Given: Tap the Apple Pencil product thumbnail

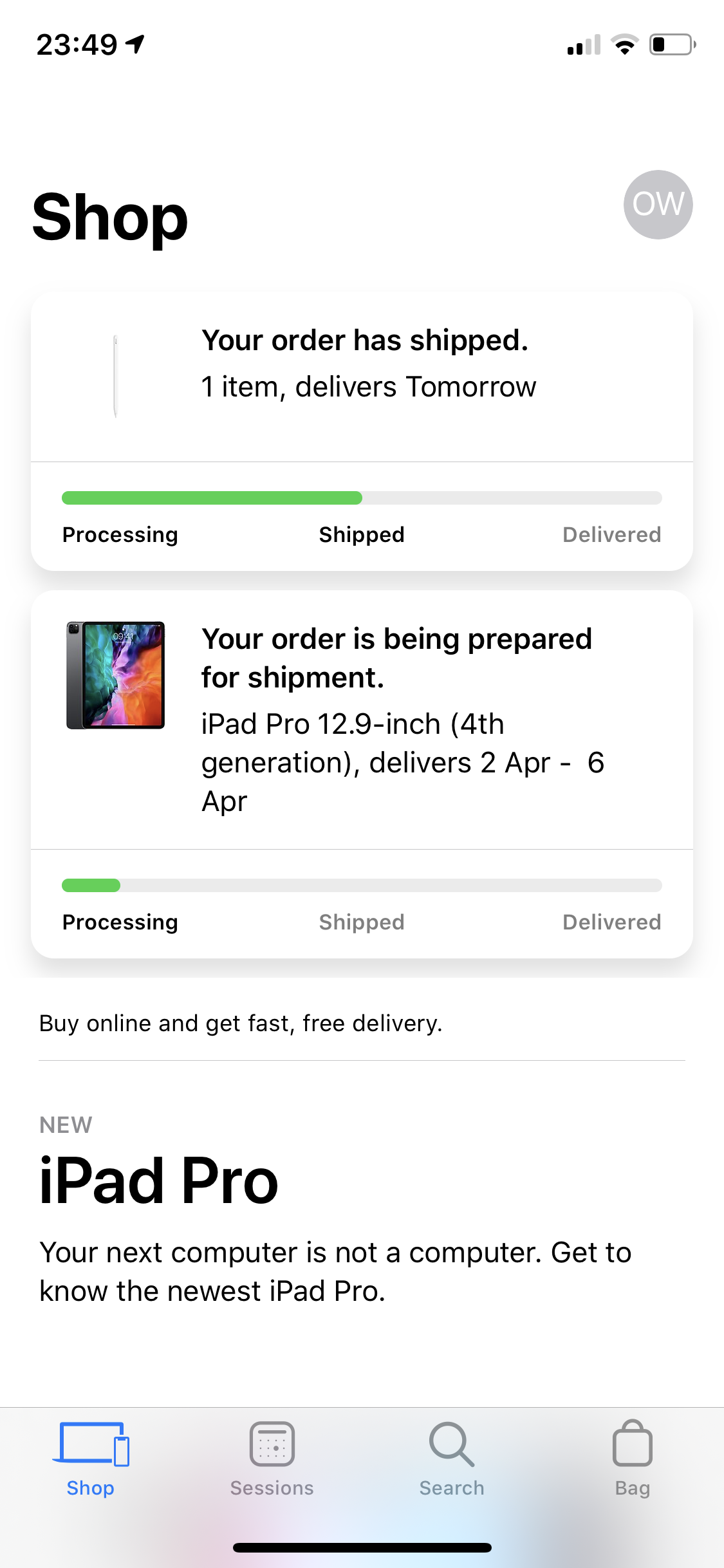Looking at the screenshot, I should coord(115,376).
